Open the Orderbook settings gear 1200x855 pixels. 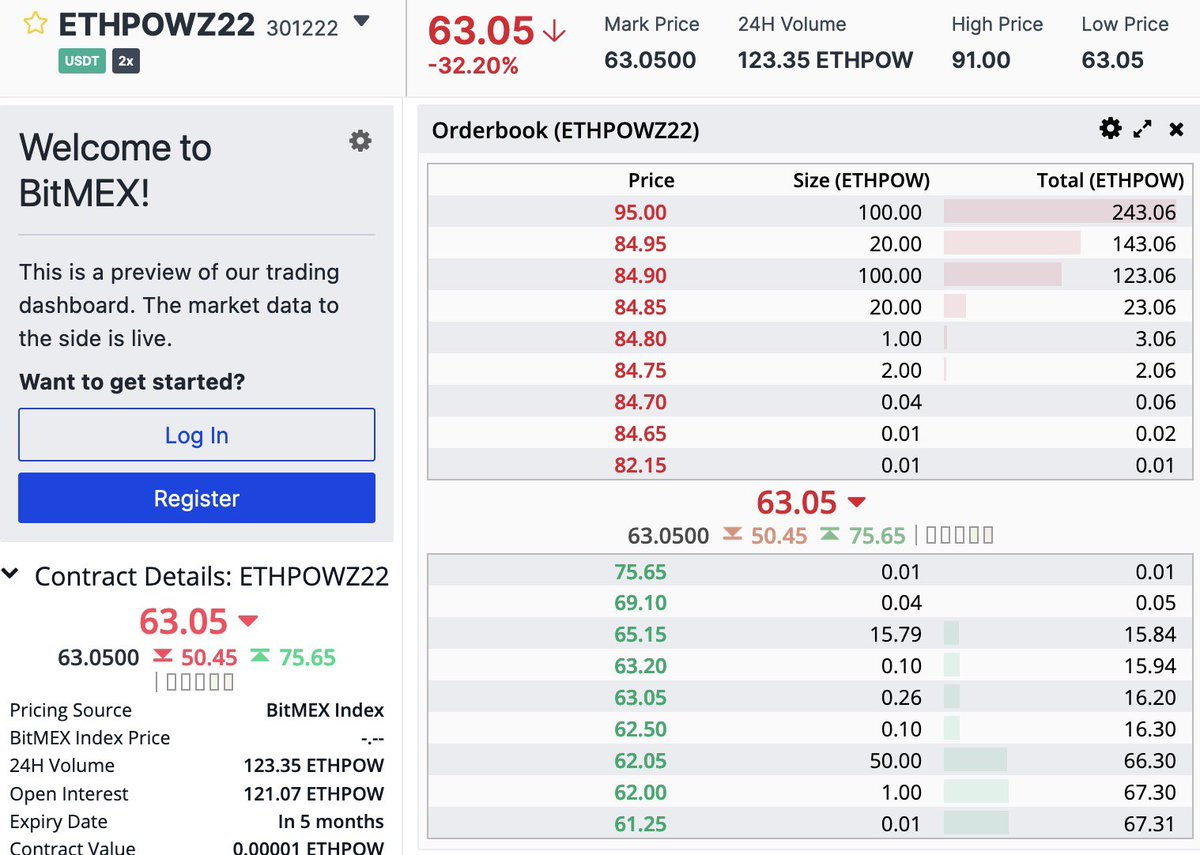(x=1110, y=128)
